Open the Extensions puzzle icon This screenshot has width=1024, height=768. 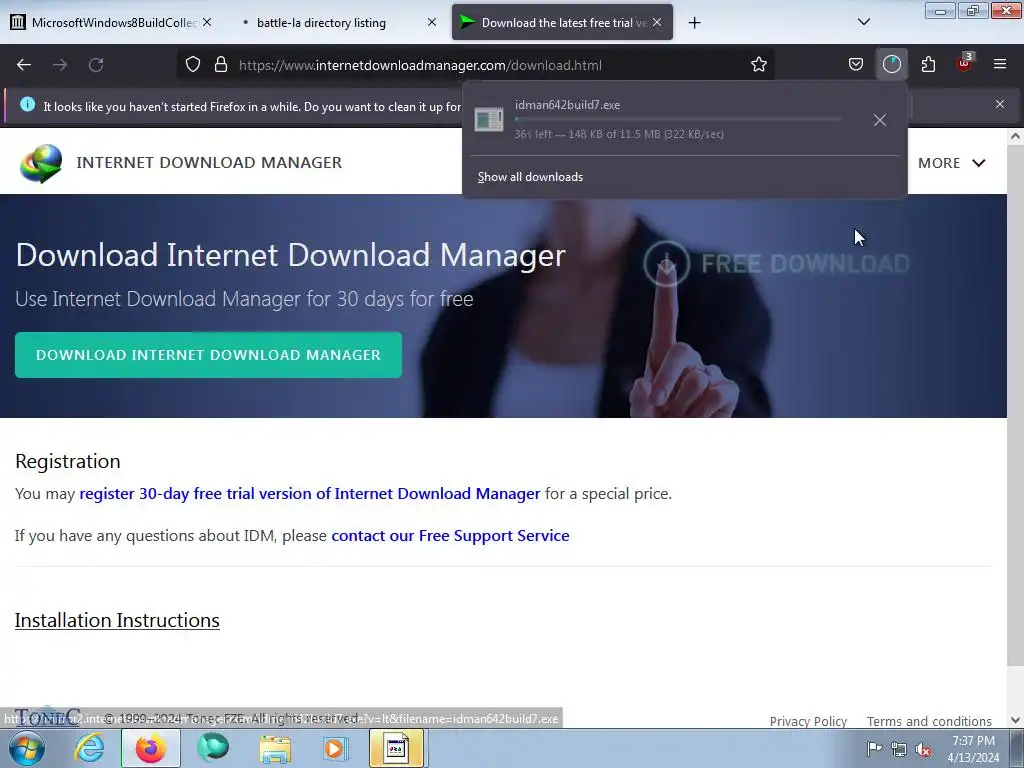coord(928,65)
